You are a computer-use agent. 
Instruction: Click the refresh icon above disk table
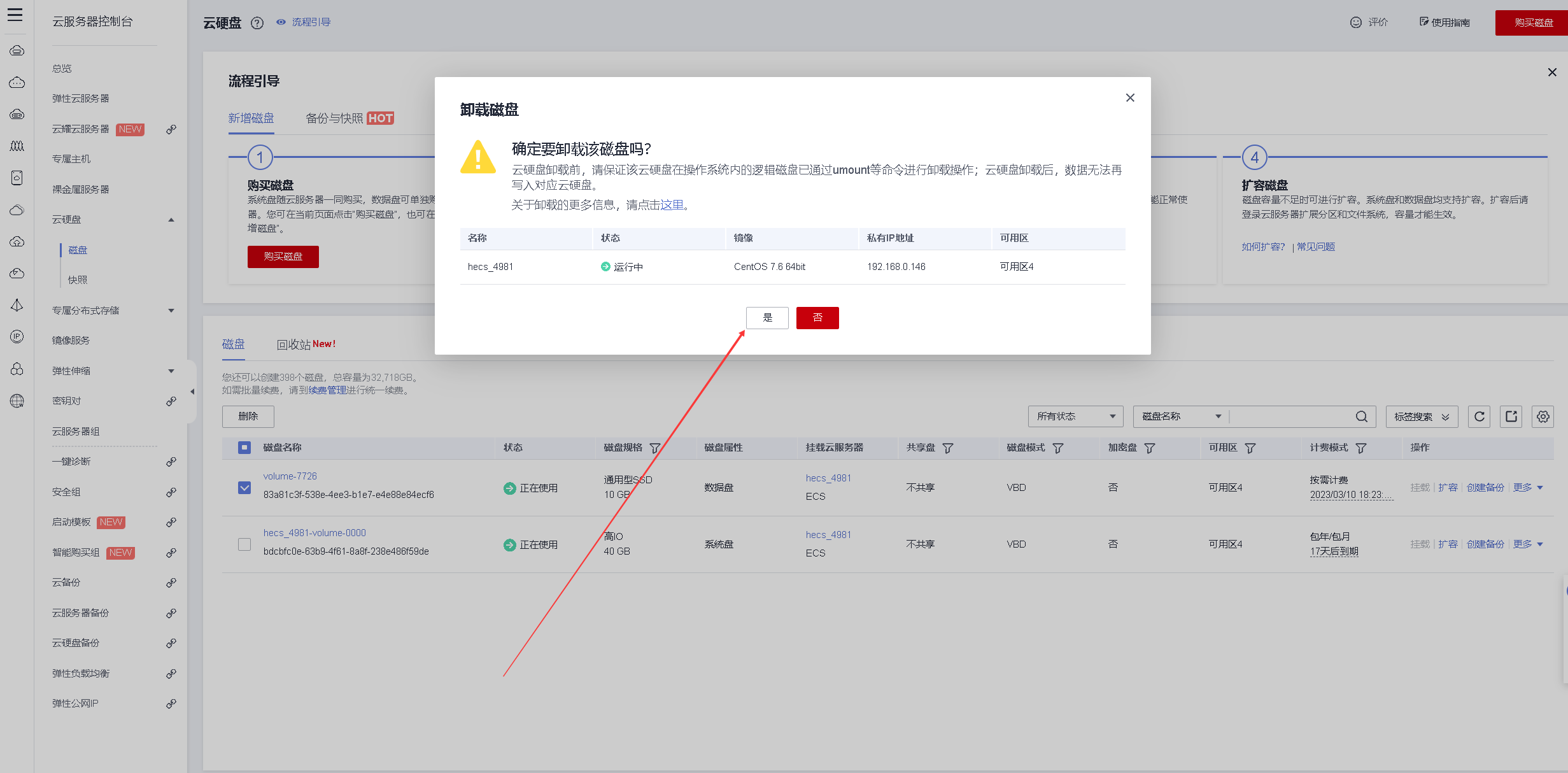click(1479, 416)
